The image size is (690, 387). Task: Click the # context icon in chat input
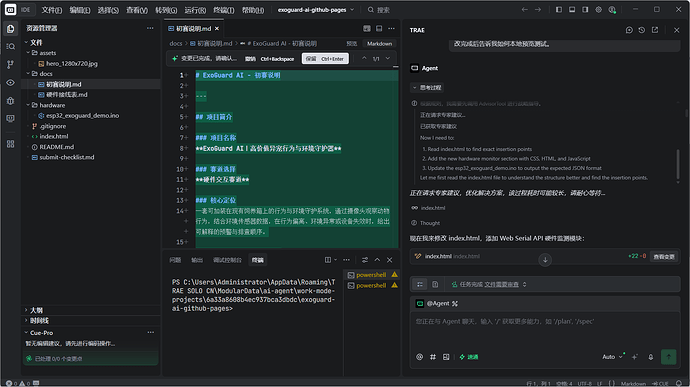433,357
